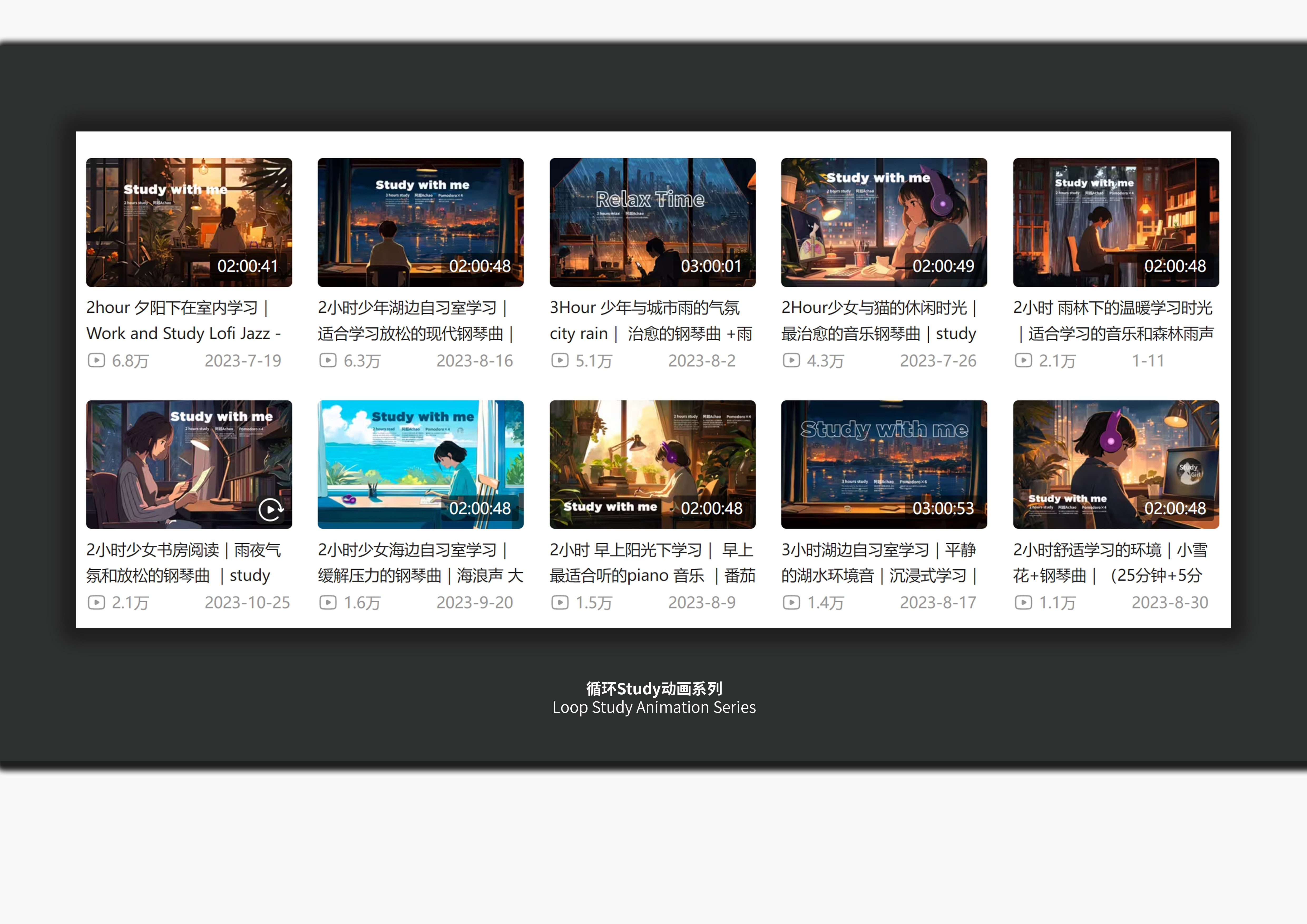
Task: Click play-count icon beside 6.8万
Action: (96, 360)
